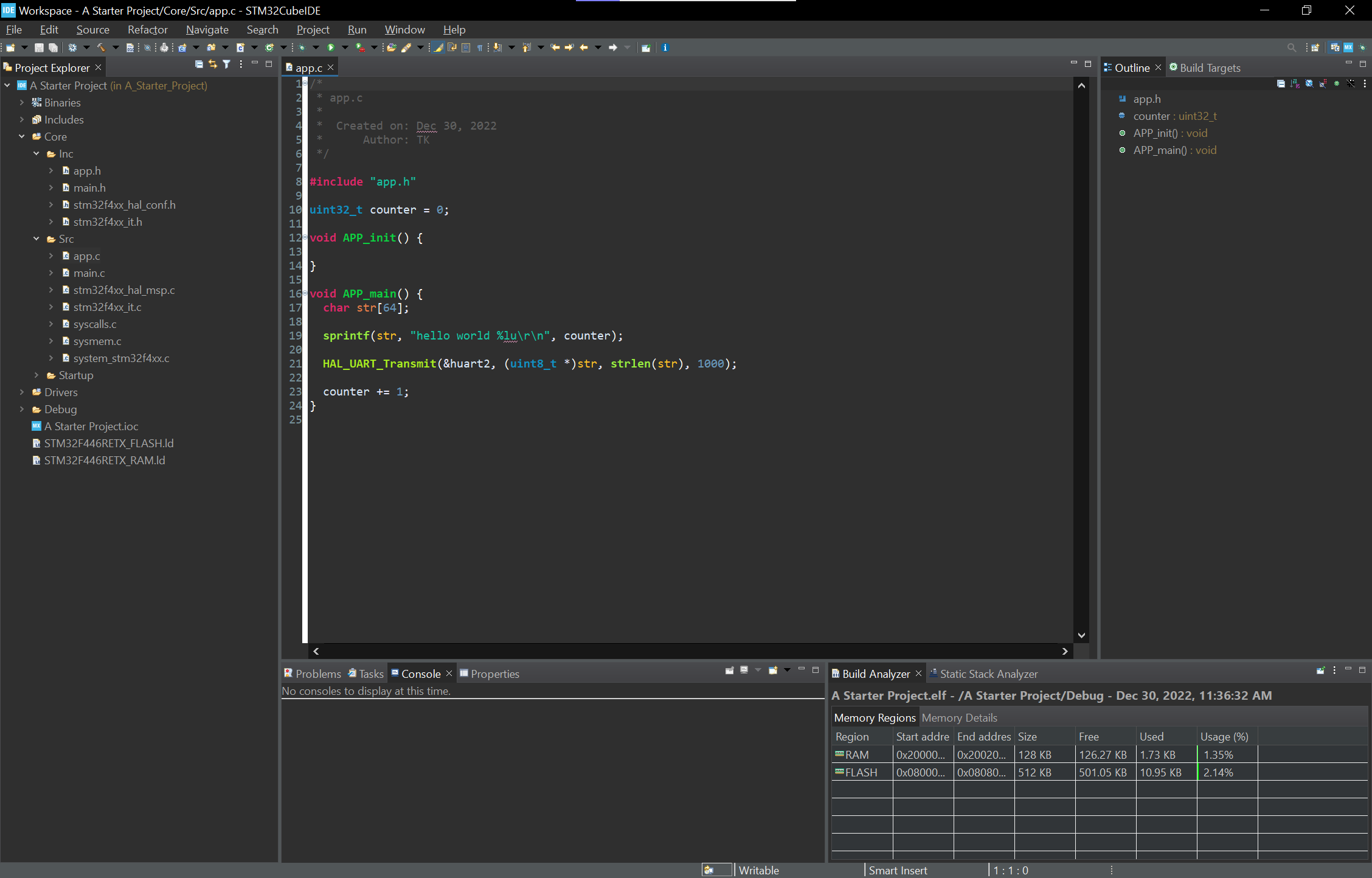Click the Save All toolbar icon
Viewport: 1372px width, 878px height.
coord(54,47)
